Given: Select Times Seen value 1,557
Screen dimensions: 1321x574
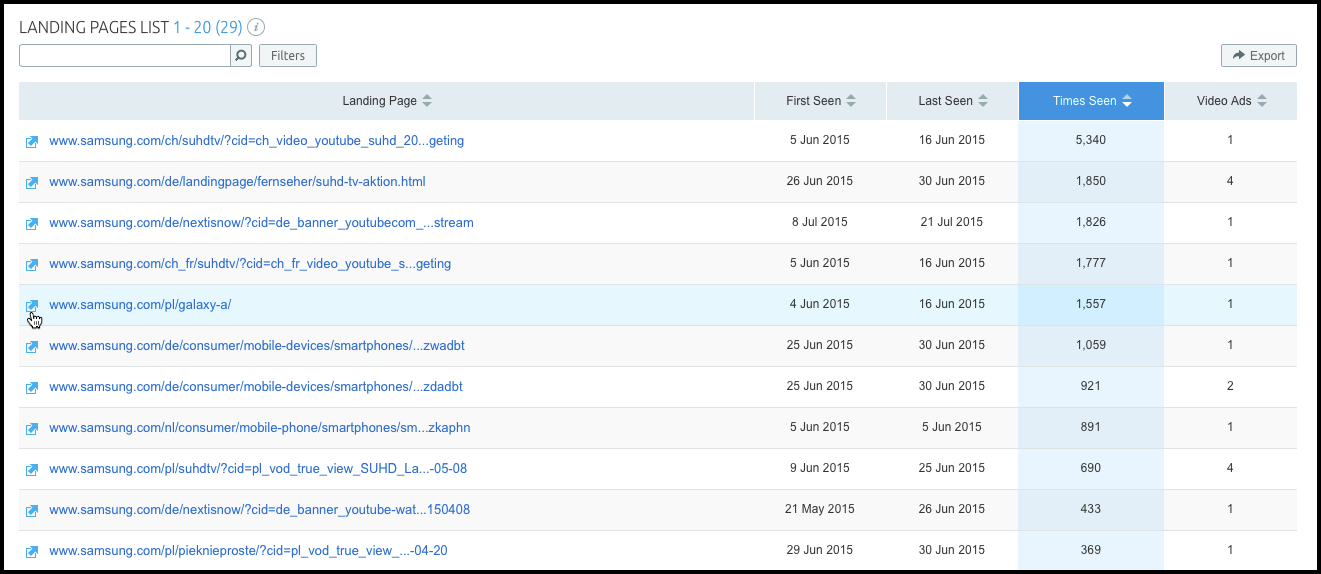Looking at the screenshot, I should pyautogui.click(x=1091, y=304).
